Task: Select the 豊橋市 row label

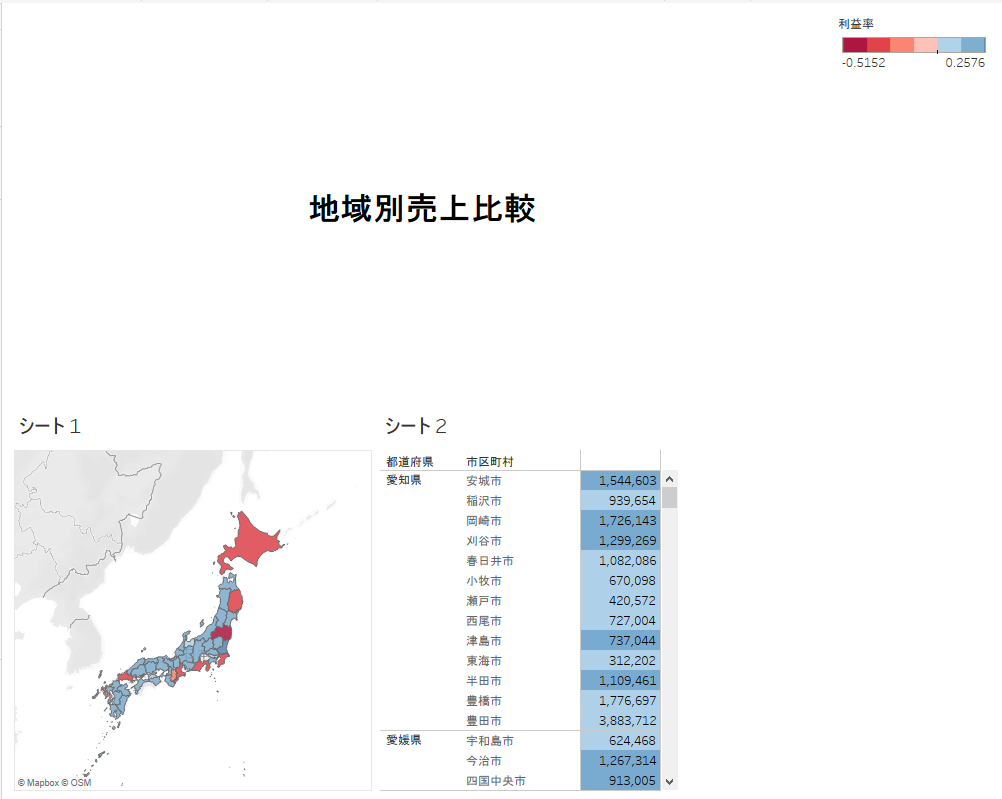Action: pyautogui.click(x=484, y=701)
